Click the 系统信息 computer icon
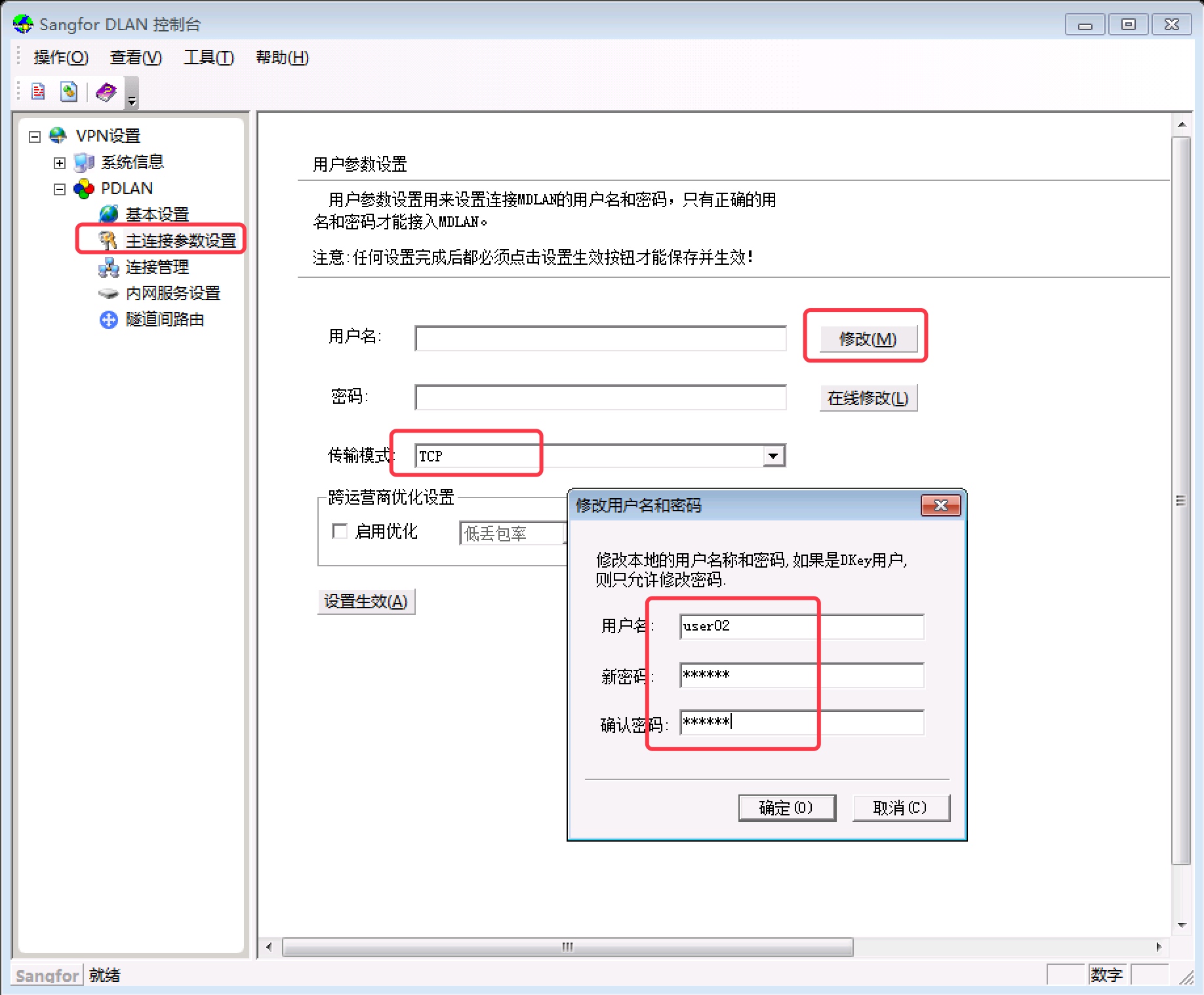1204x995 pixels. click(84, 162)
